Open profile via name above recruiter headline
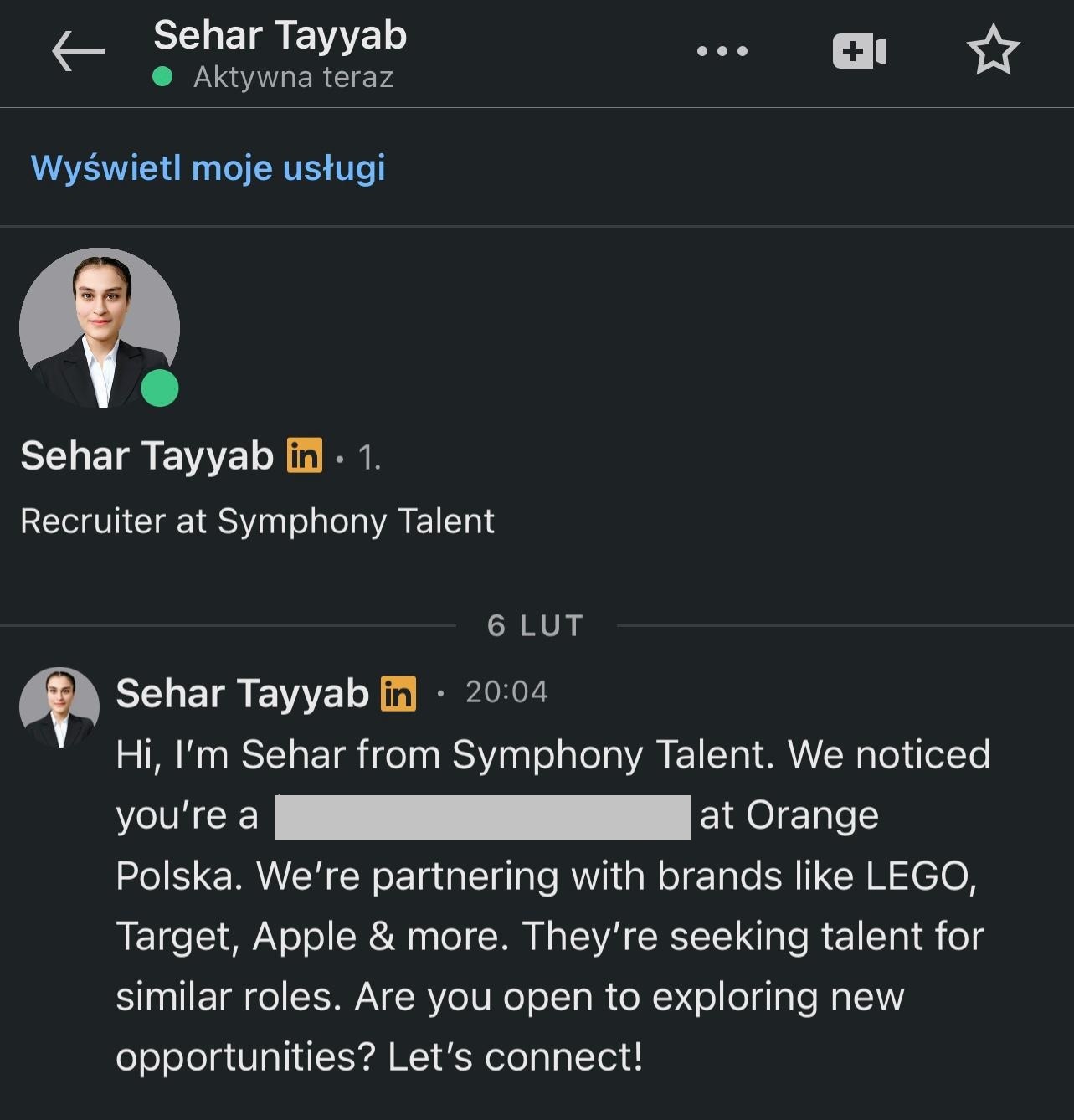The height and width of the screenshot is (1120, 1074). tap(147, 456)
